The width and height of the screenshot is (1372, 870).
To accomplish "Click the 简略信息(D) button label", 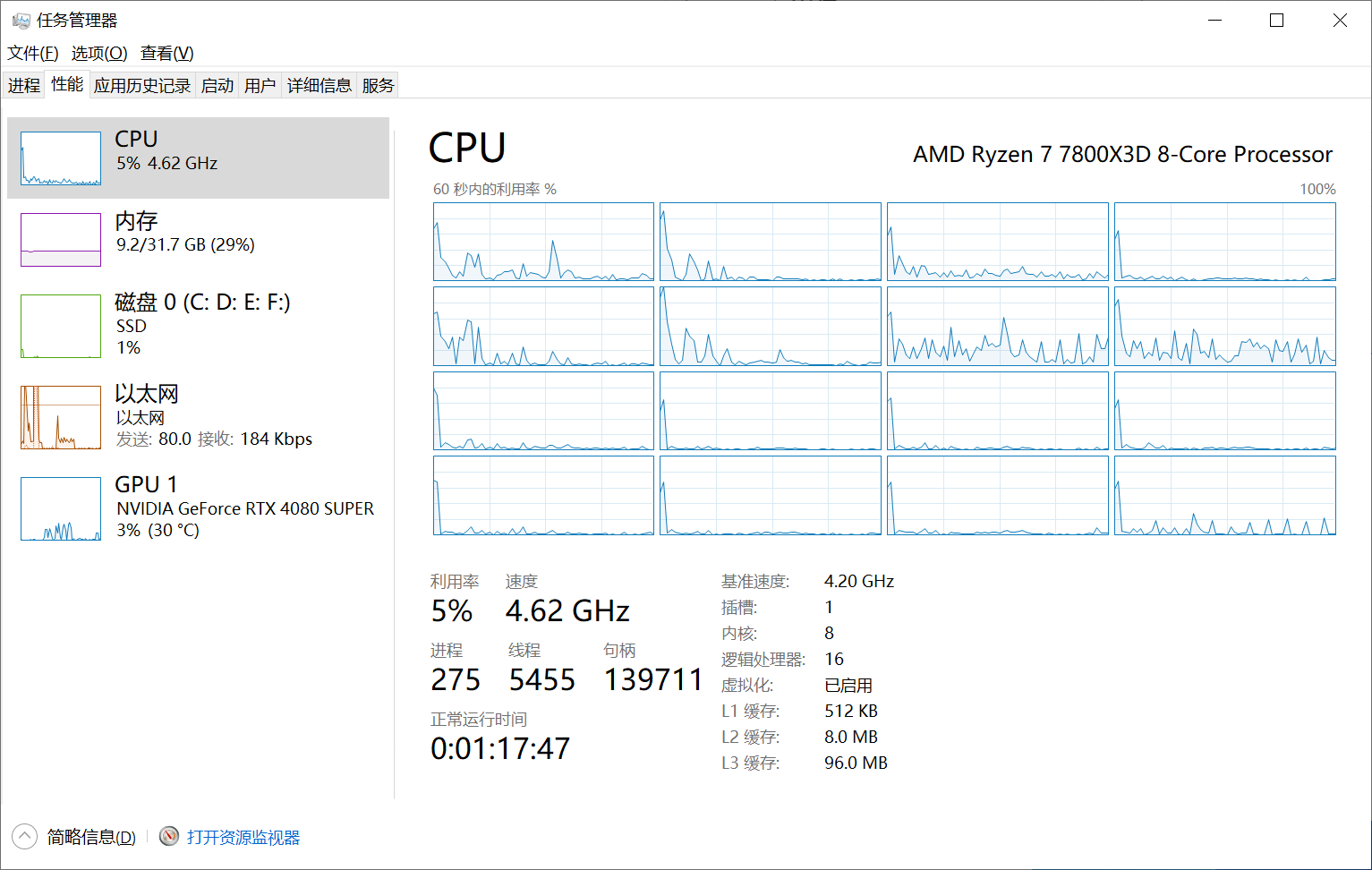I will tap(91, 837).
